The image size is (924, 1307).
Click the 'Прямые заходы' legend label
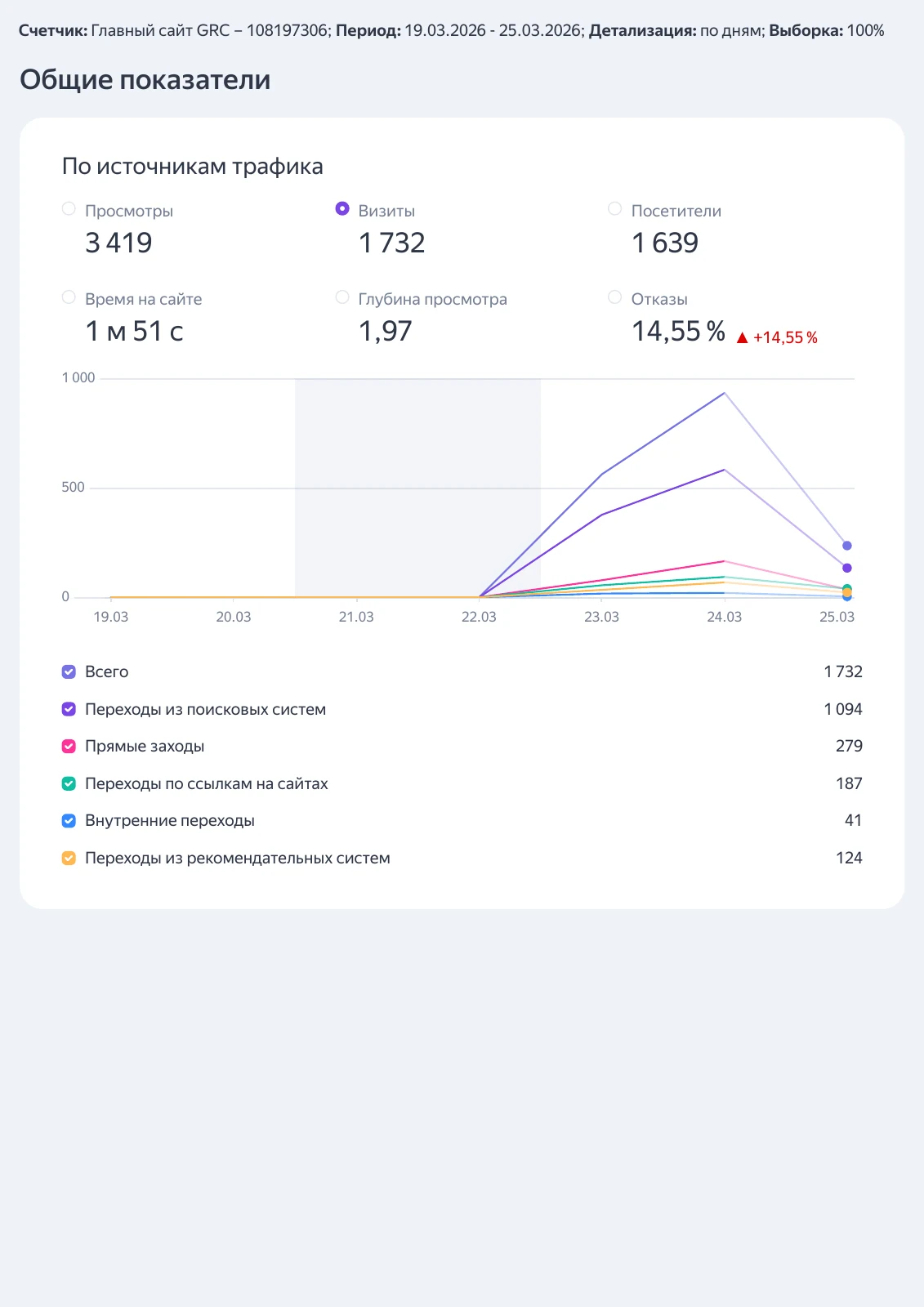(x=145, y=746)
